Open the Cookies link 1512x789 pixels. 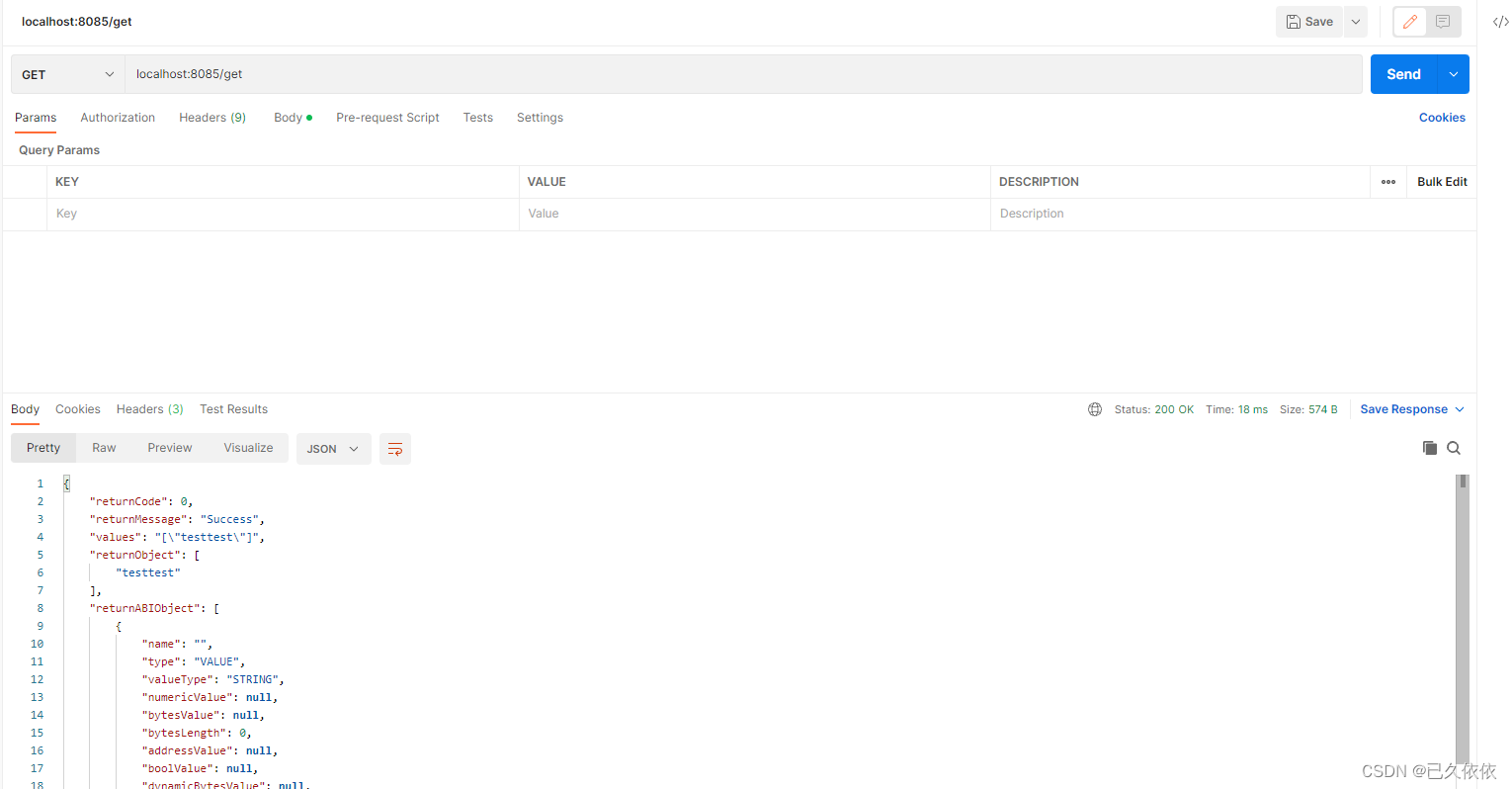1442,118
